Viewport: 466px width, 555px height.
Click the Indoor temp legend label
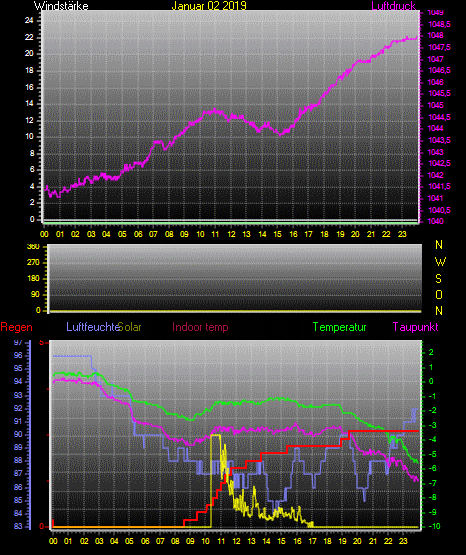[200, 327]
